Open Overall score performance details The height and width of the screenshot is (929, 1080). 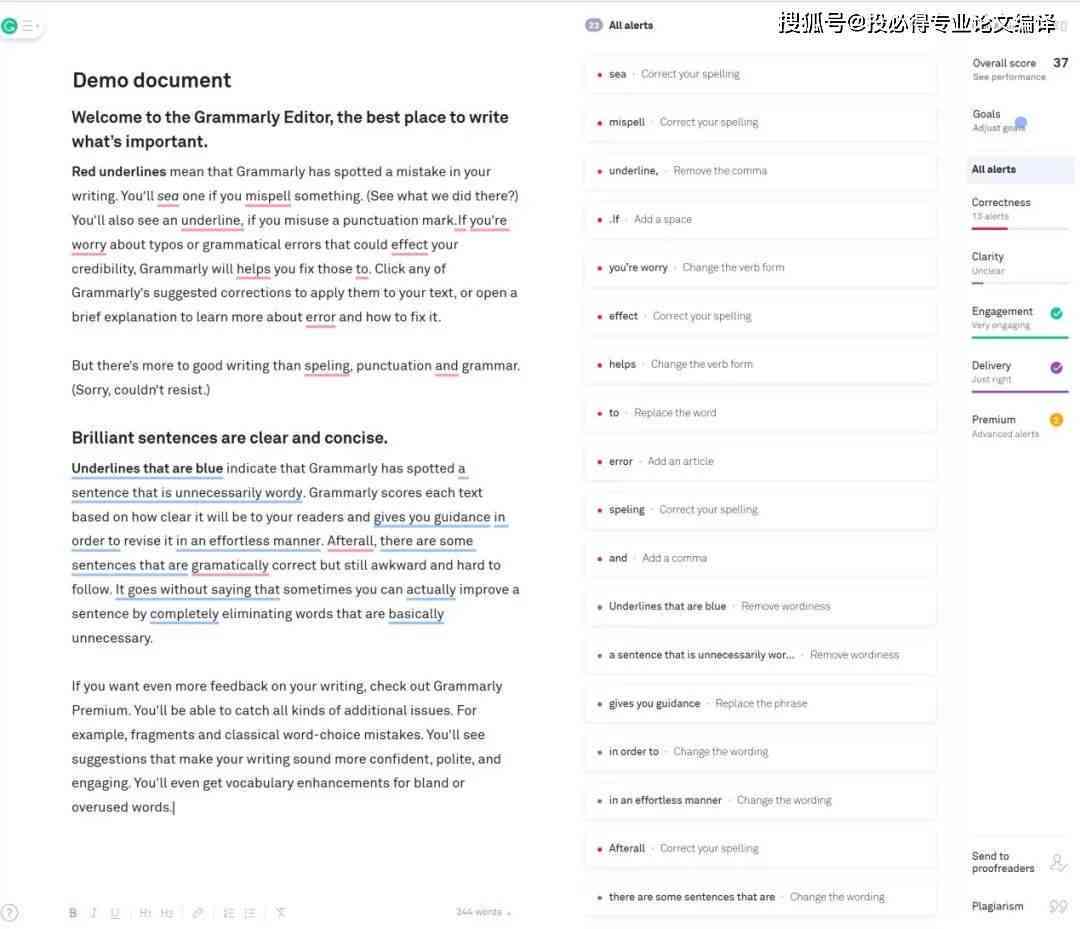tap(1020, 69)
